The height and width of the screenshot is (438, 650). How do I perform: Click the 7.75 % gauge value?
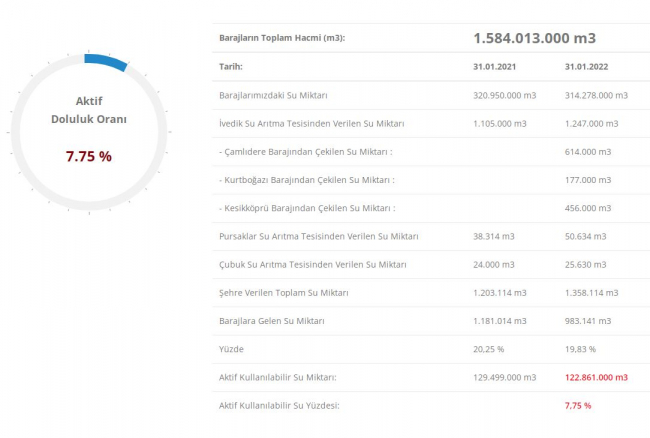pyautogui.click(x=88, y=157)
